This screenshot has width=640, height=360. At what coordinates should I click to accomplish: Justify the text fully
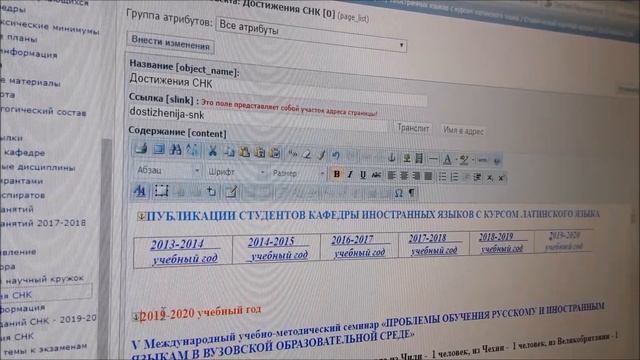click(428, 177)
